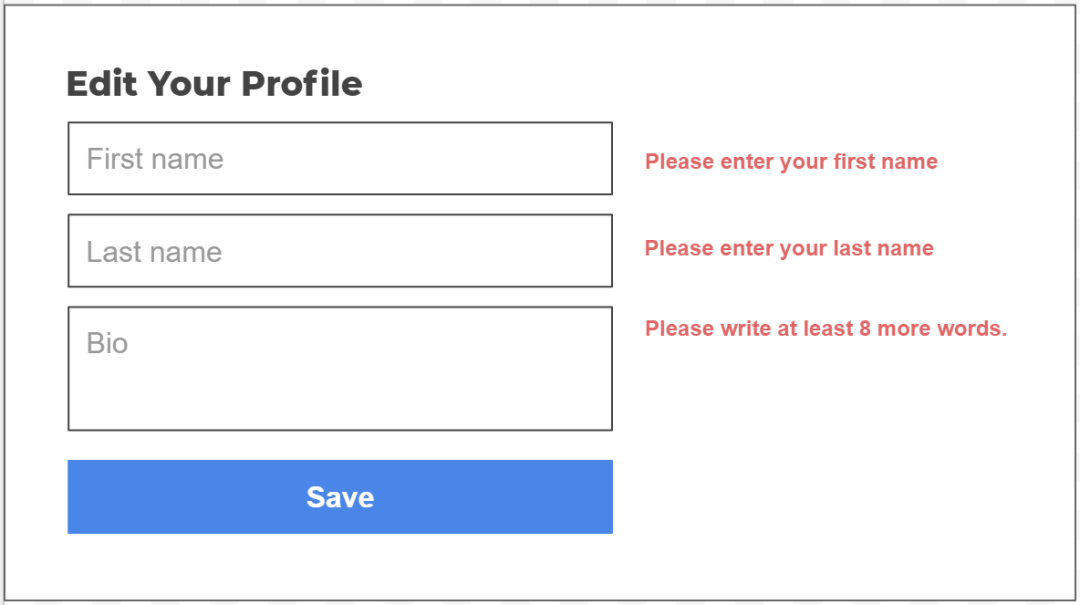
Task: Click the Edit Your Profile heading
Action: tap(214, 84)
